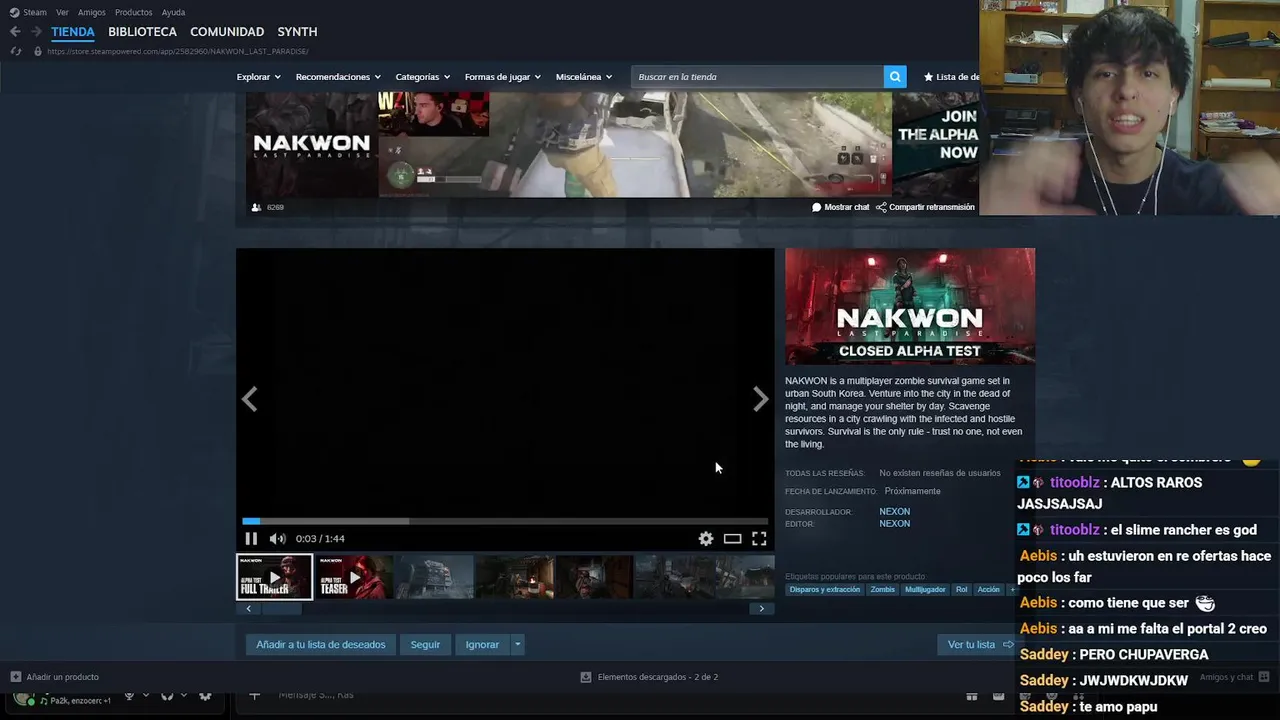Open Amigos y chat
The height and width of the screenshot is (720, 1280).
point(1234,677)
